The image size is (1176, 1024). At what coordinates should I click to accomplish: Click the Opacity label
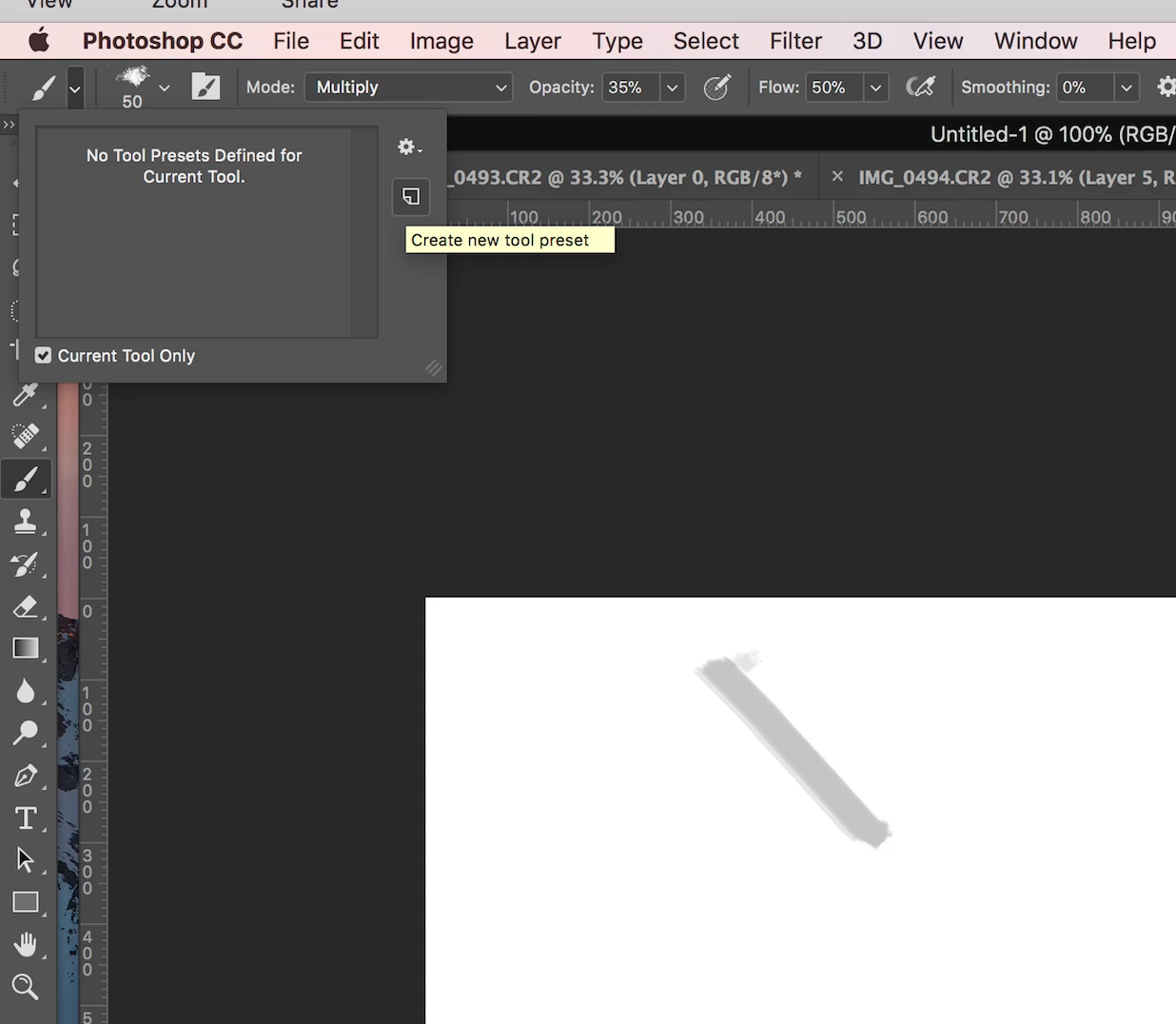(561, 88)
